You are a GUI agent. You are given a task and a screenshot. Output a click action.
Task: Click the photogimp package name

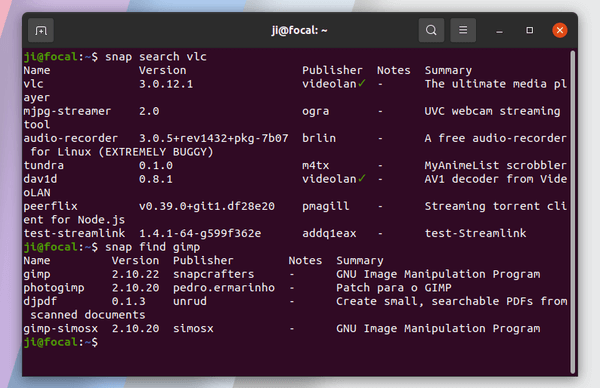[54, 288]
